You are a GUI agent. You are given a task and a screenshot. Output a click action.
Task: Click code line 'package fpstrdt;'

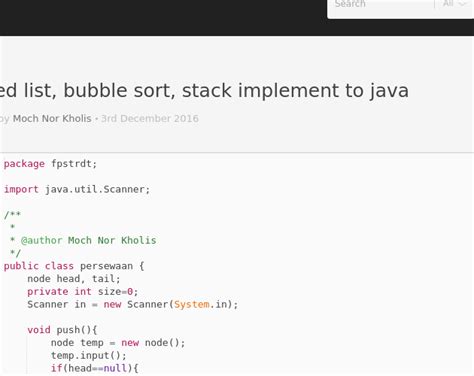(50, 164)
